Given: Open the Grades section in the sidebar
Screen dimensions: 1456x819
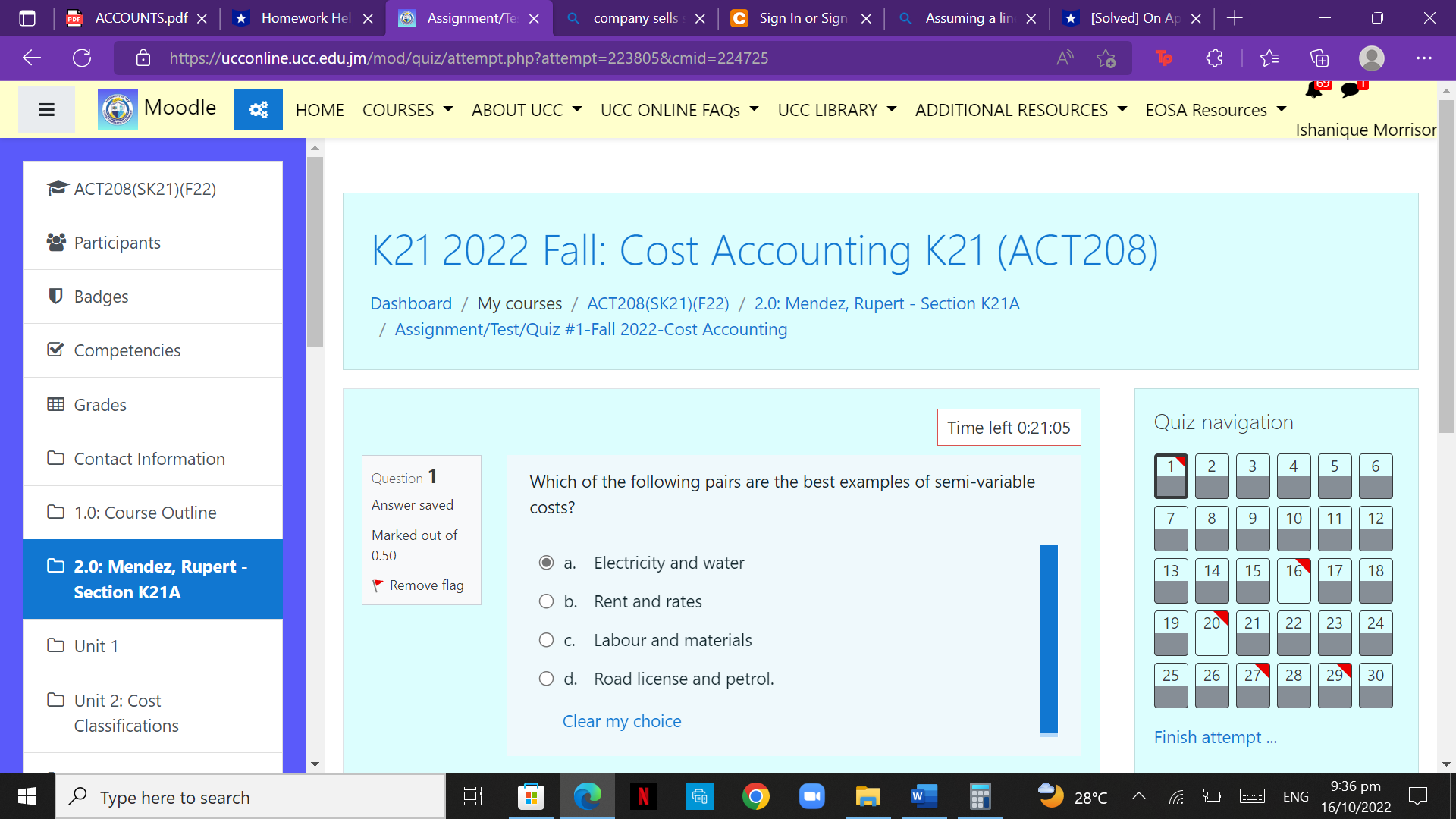Looking at the screenshot, I should click(x=99, y=404).
